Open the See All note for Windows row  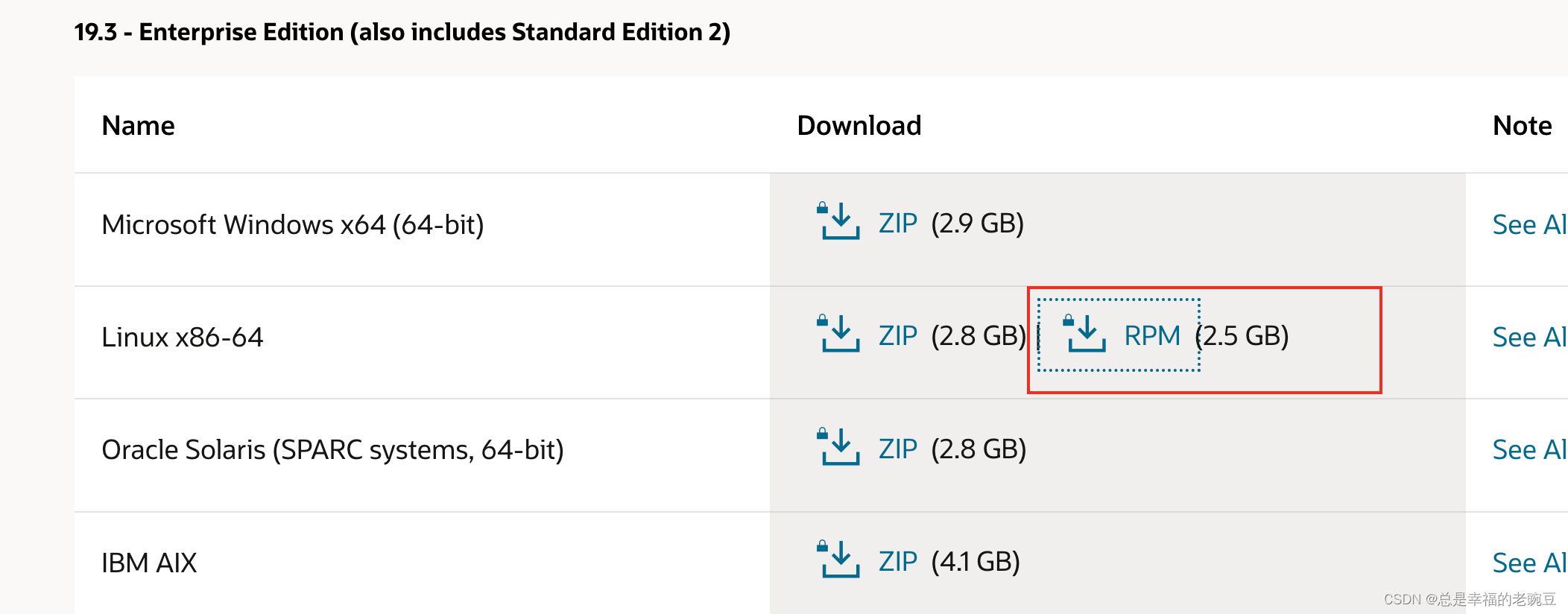pyautogui.click(x=1529, y=225)
